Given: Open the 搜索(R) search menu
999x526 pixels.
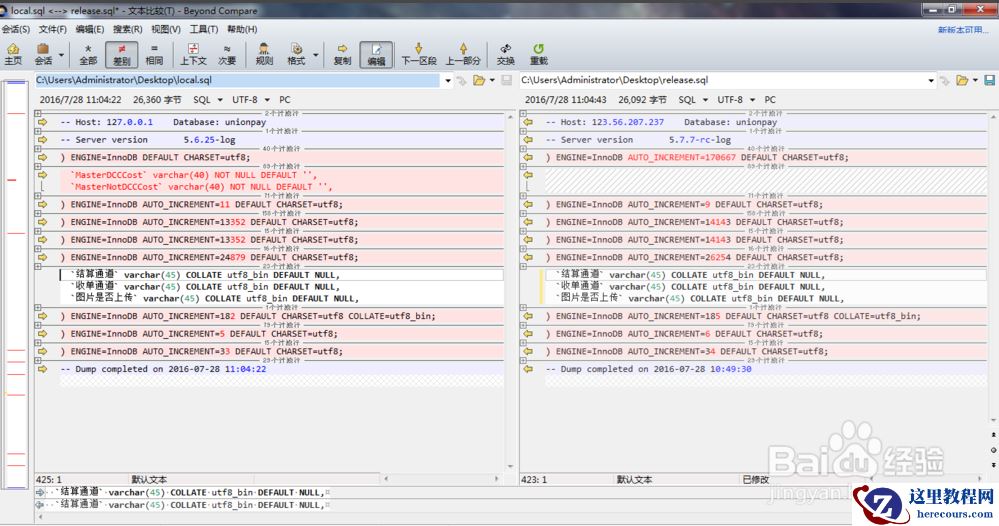Looking at the screenshot, I should (128, 29).
